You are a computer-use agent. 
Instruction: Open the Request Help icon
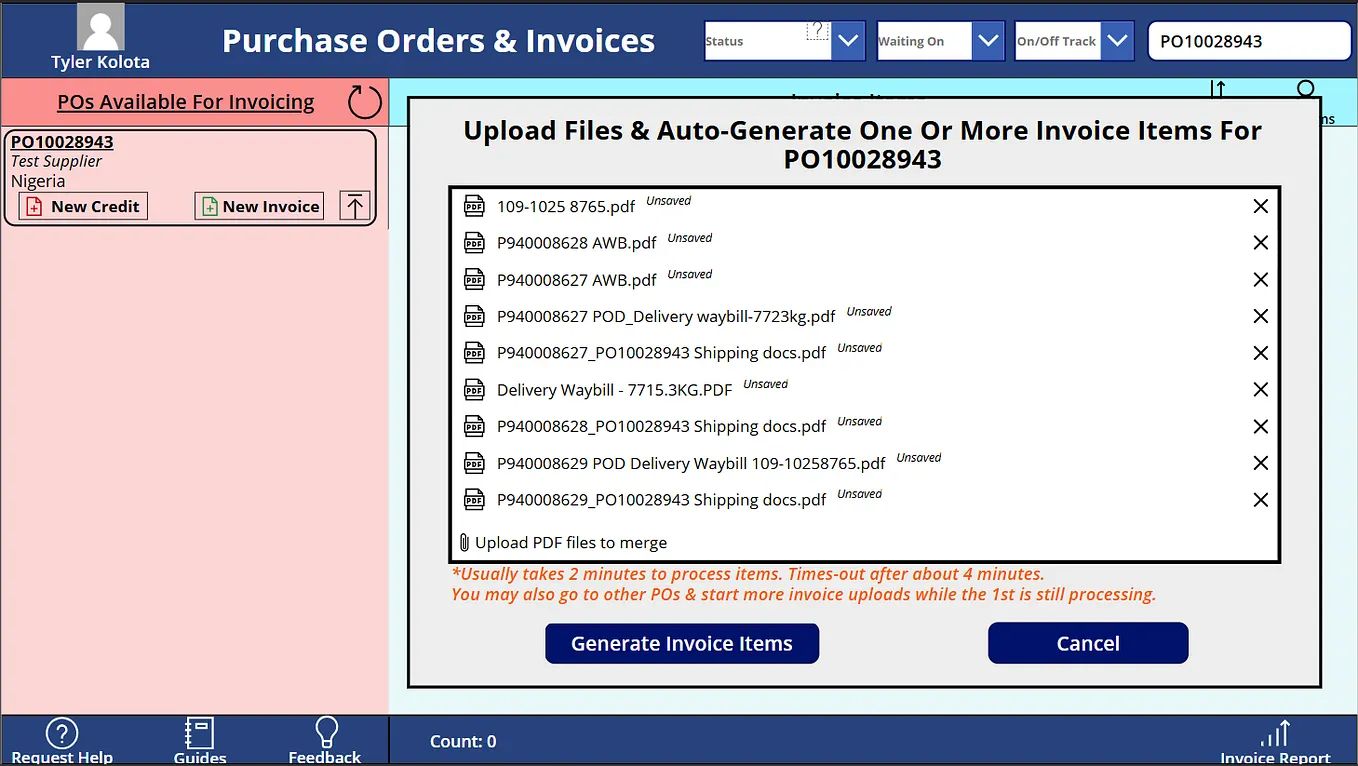[x=61, y=733]
